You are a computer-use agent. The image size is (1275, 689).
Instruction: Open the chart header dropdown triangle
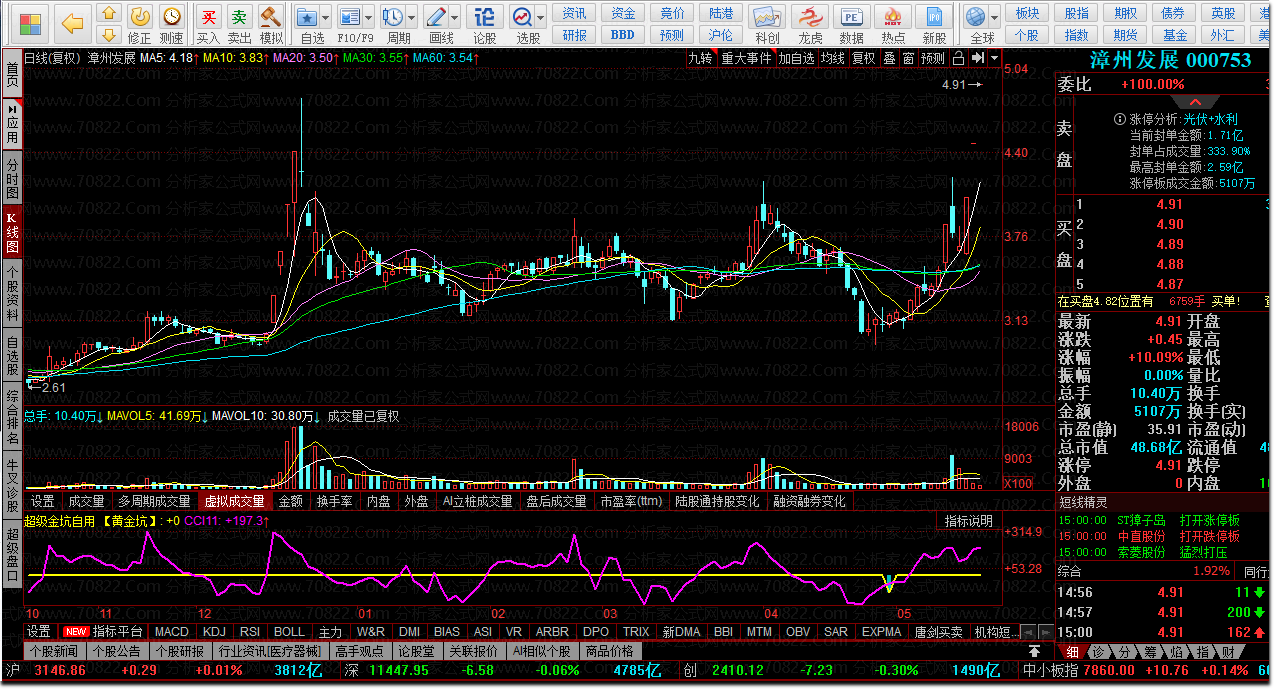pyautogui.click(x=994, y=58)
